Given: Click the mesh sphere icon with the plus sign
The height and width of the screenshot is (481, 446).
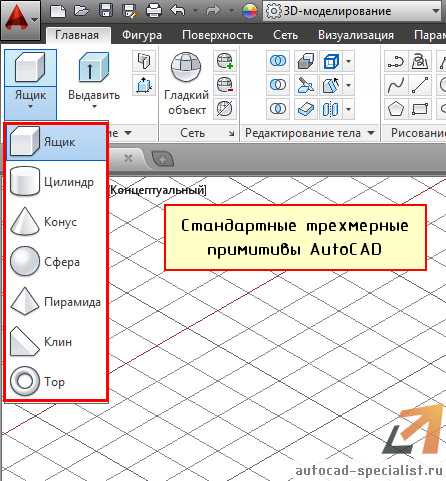Looking at the screenshot, I should point(225,61).
